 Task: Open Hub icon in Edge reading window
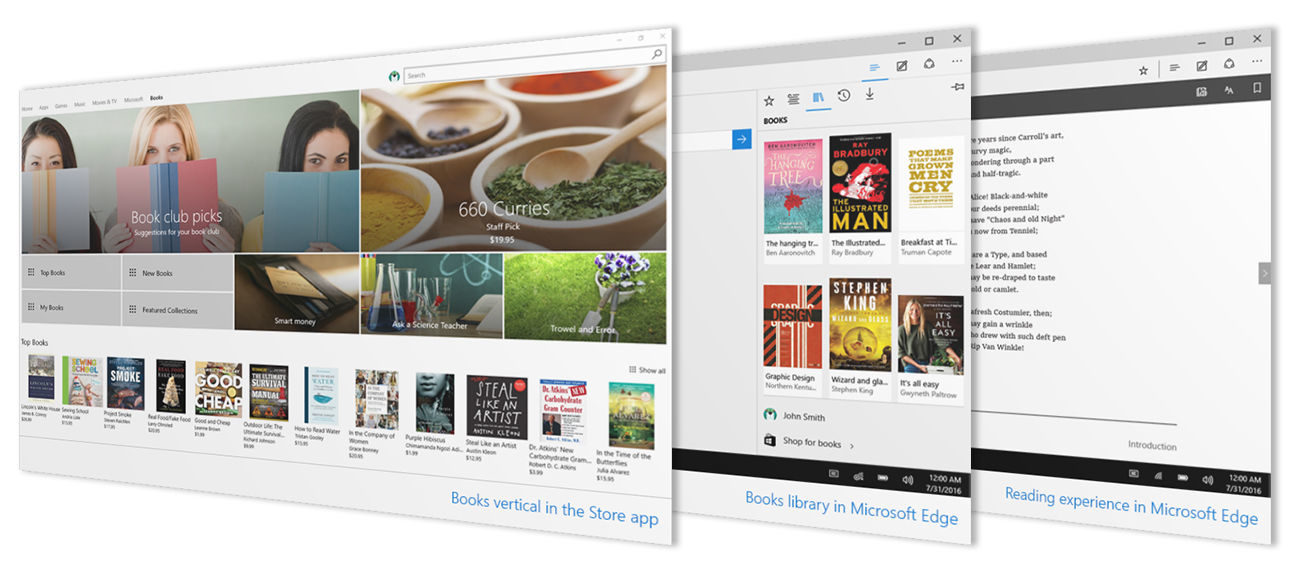pyautogui.click(x=1174, y=68)
